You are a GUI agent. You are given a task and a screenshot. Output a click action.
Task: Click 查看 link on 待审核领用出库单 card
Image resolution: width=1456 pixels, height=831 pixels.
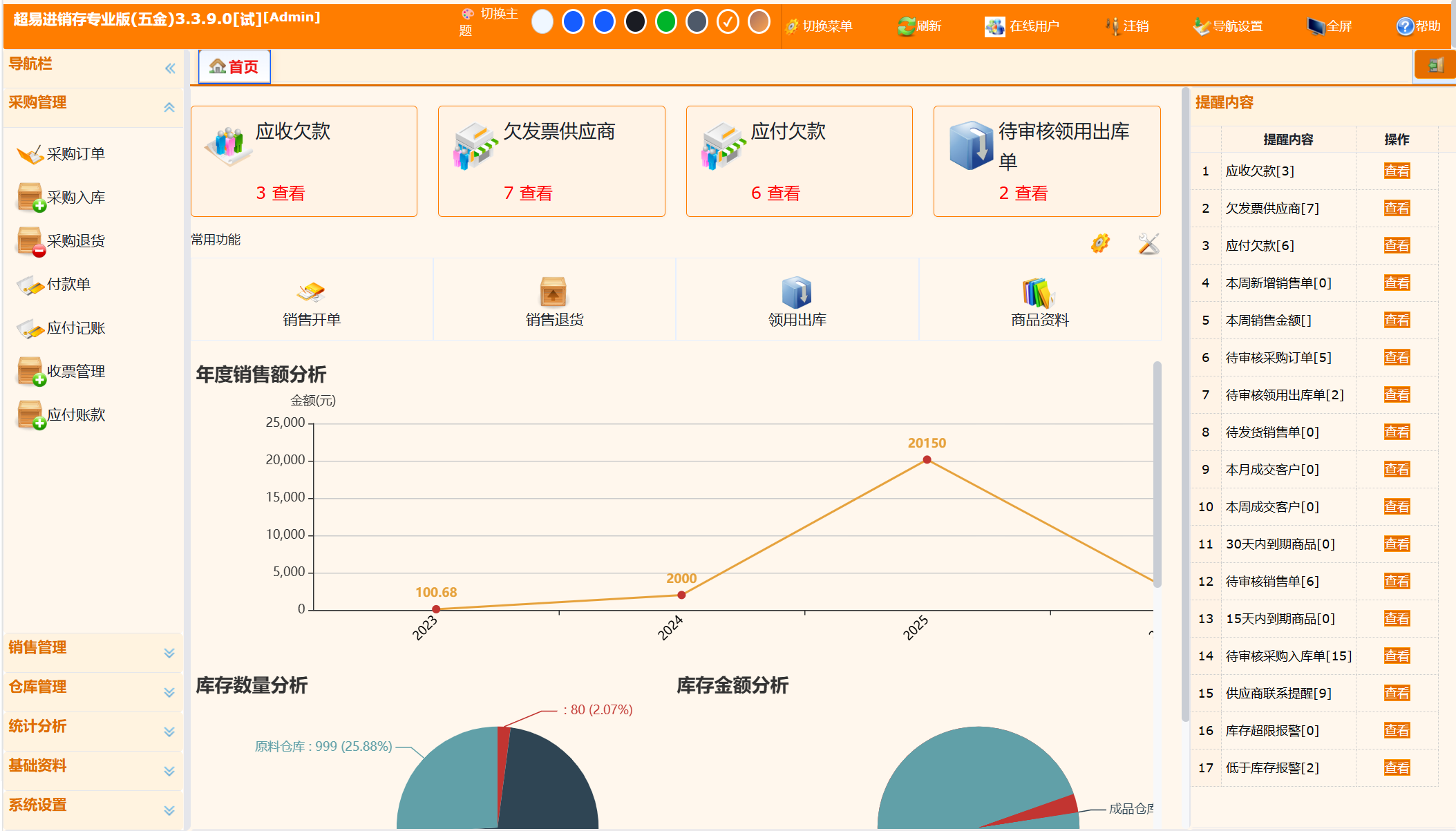point(1032,193)
